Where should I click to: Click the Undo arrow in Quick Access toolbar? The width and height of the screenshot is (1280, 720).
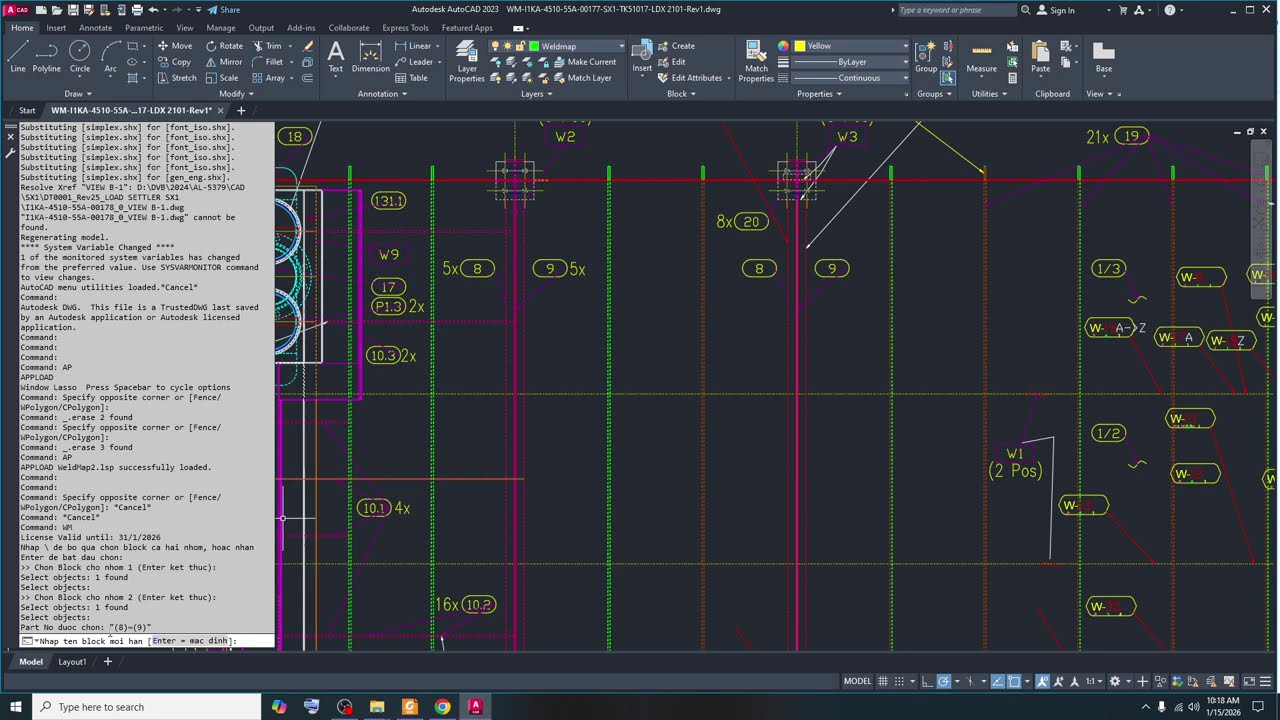click(153, 10)
